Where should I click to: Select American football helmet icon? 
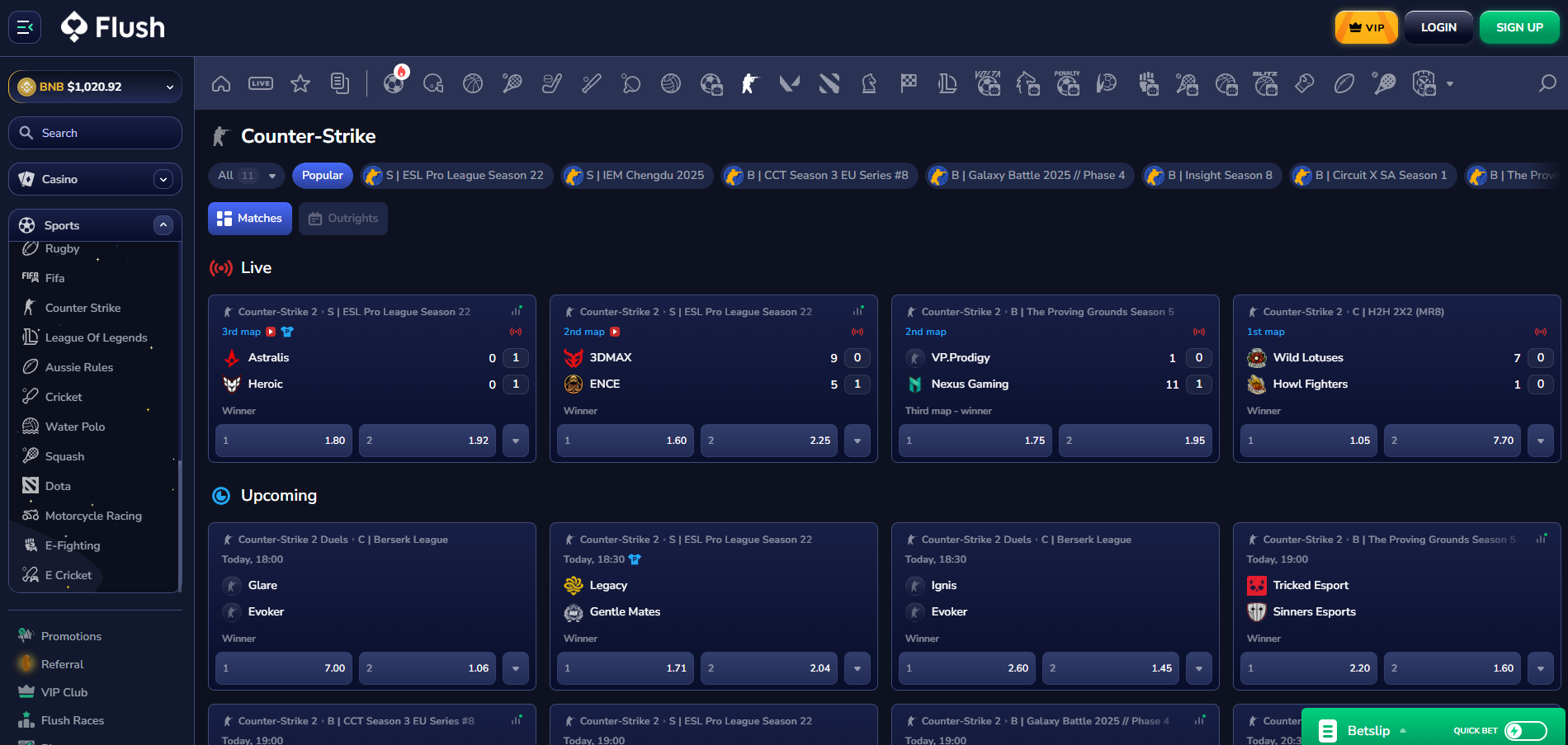433,83
